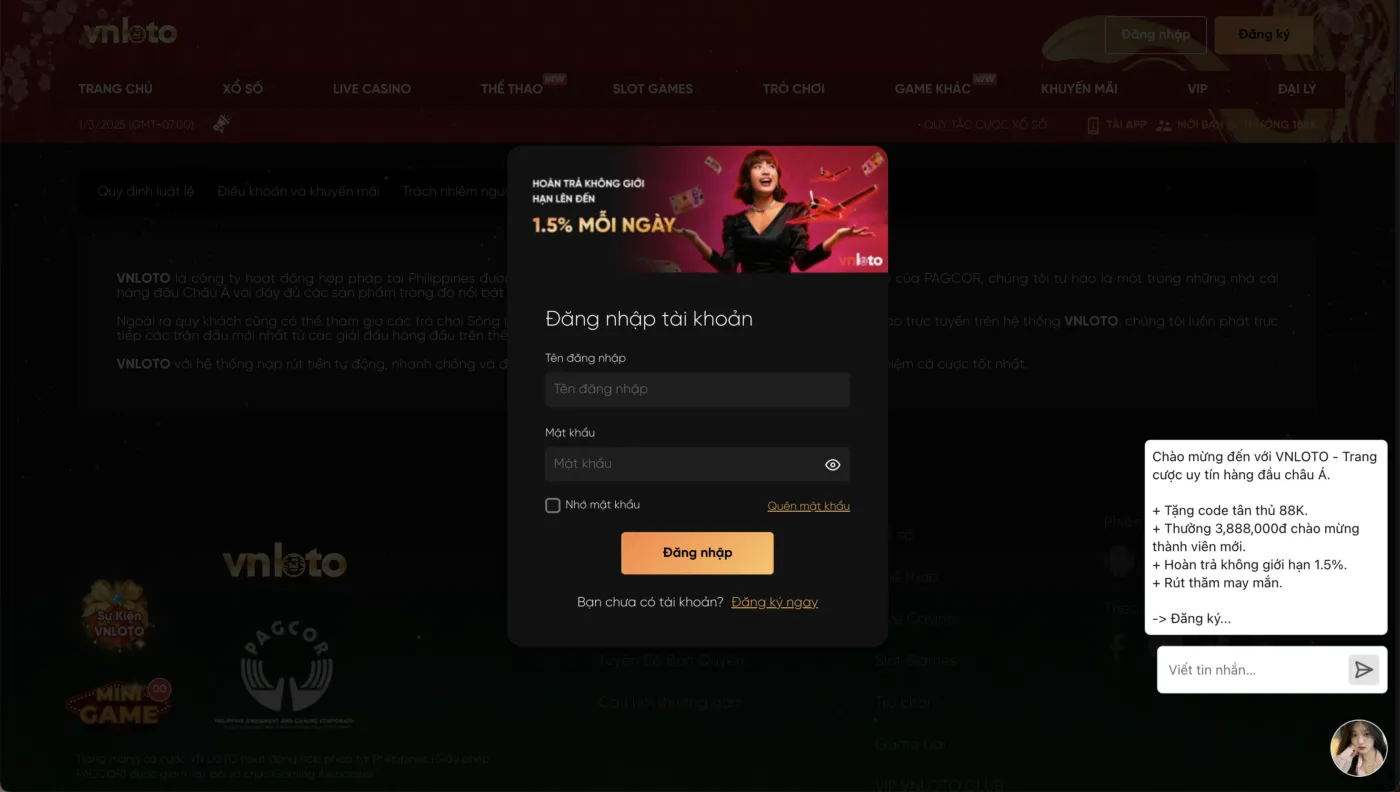
Task: Click the Tải App phone icon
Action: point(1093,125)
